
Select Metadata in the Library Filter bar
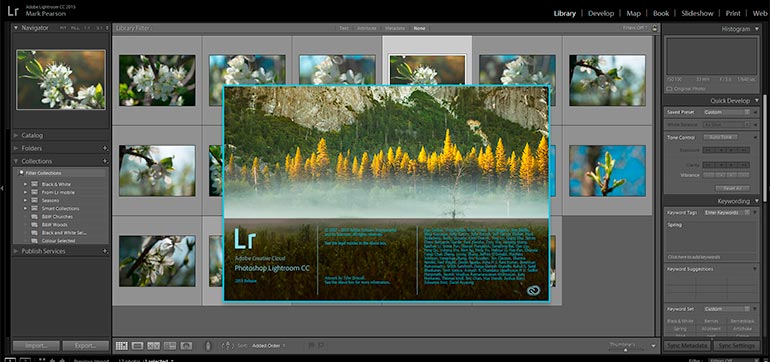pos(395,28)
